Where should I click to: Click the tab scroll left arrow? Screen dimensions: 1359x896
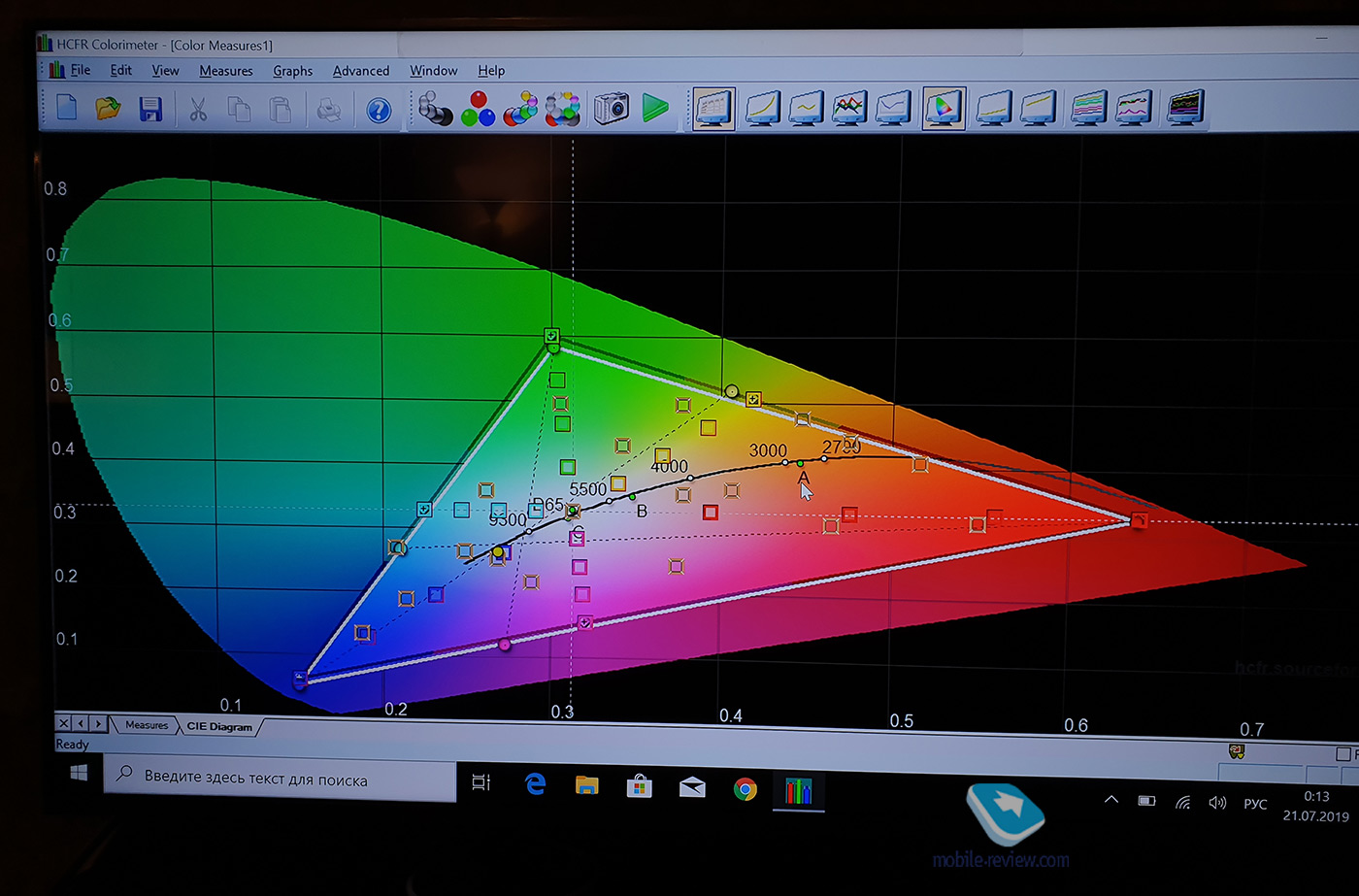(x=82, y=723)
